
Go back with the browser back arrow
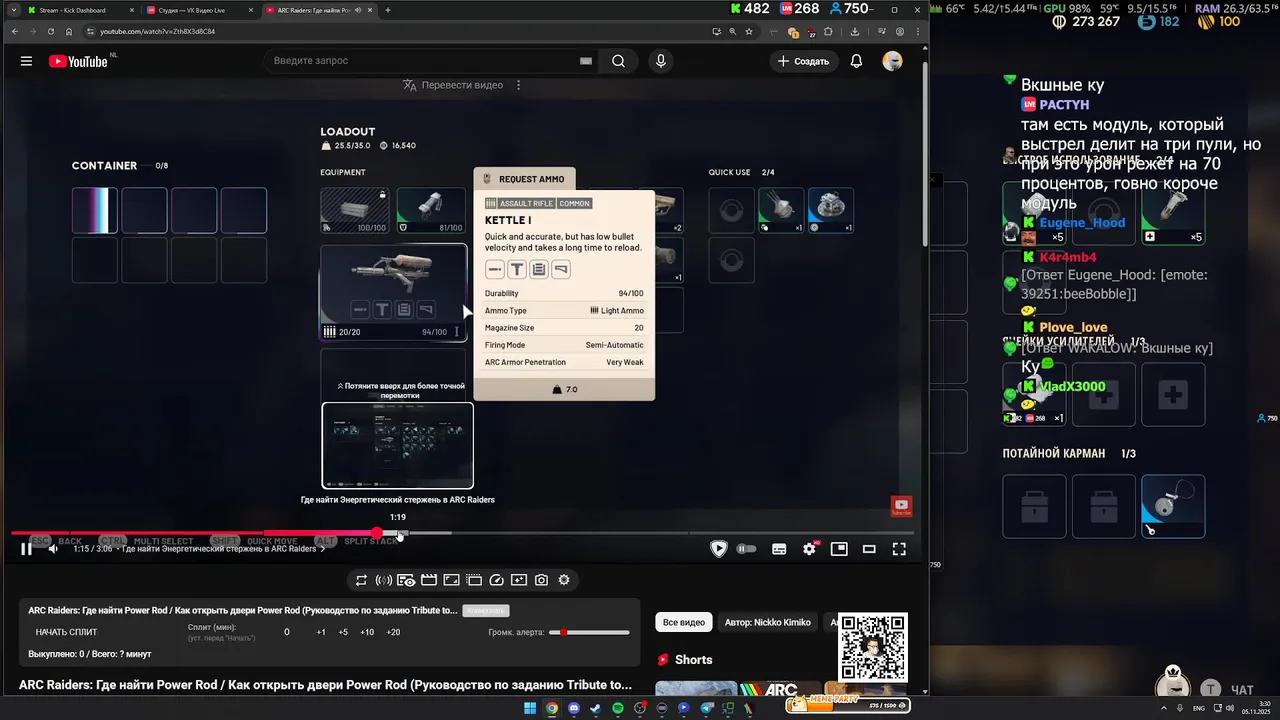(15, 31)
